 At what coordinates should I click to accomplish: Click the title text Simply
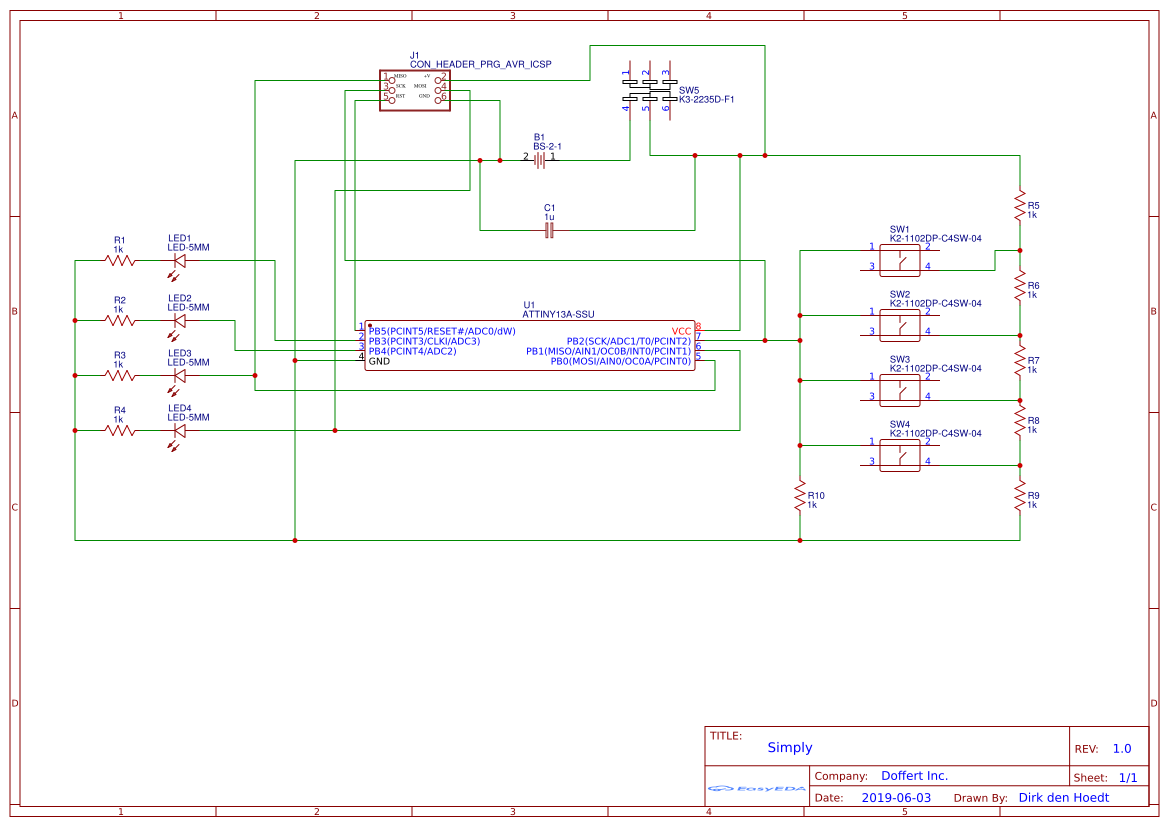click(790, 748)
